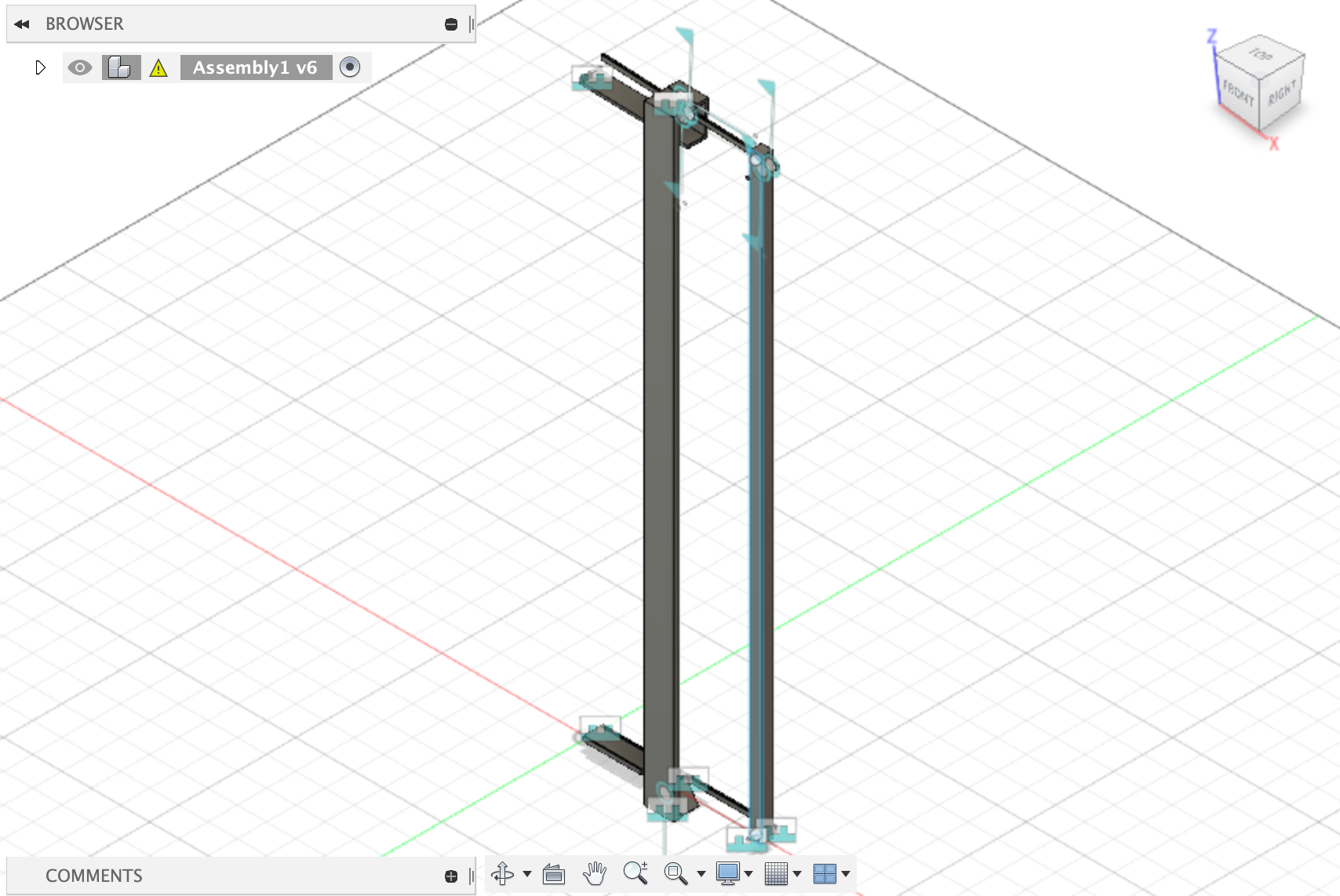Click the BROWSER panel title
Image resolution: width=1340 pixels, height=896 pixels.
pyautogui.click(x=85, y=24)
